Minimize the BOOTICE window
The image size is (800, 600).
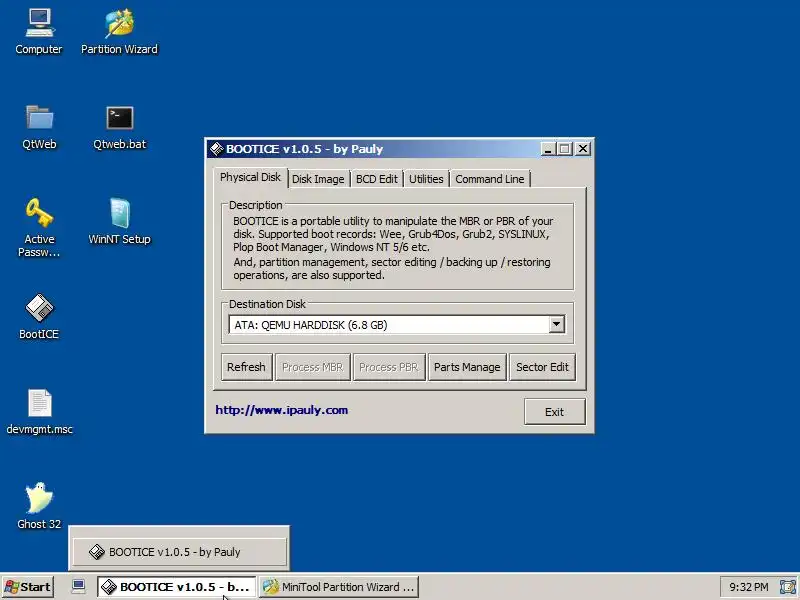(x=548, y=149)
